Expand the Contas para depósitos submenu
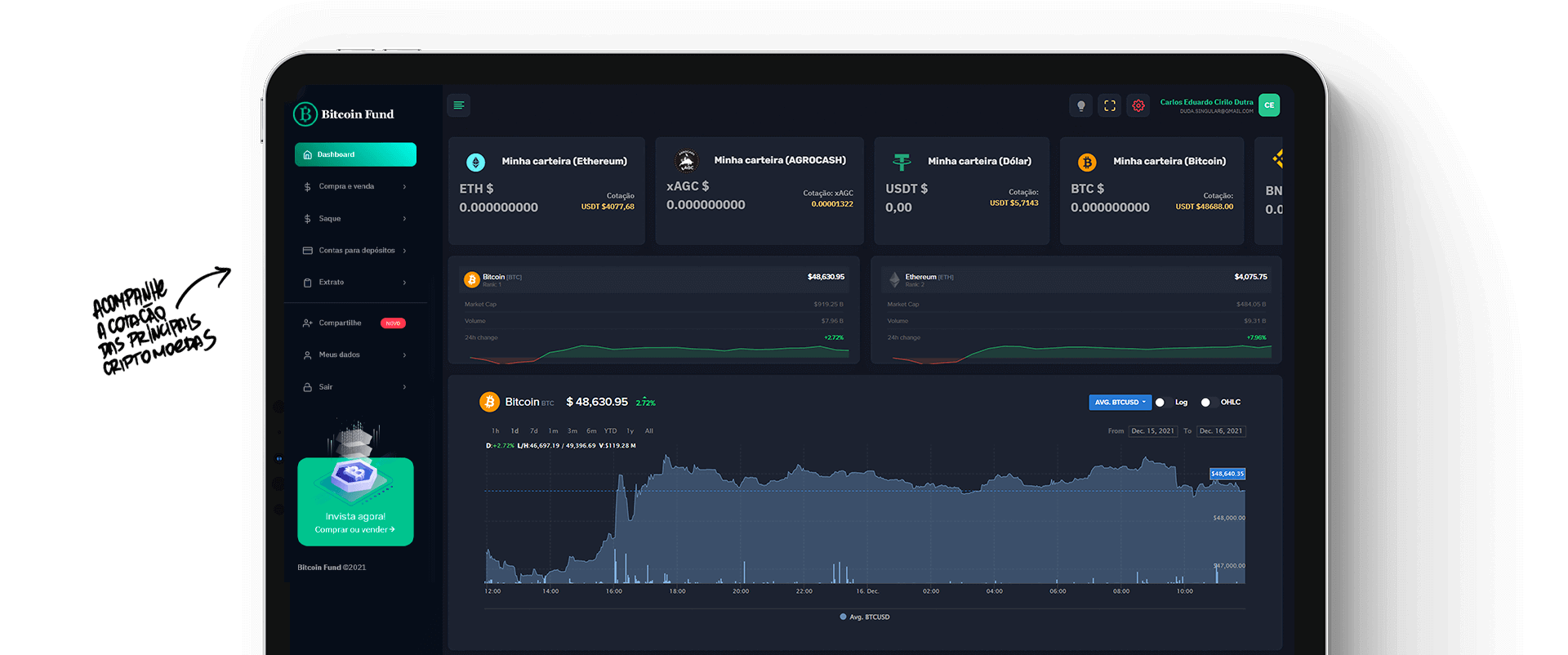Image resolution: width=1568 pixels, height=655 pixels. 354,251
